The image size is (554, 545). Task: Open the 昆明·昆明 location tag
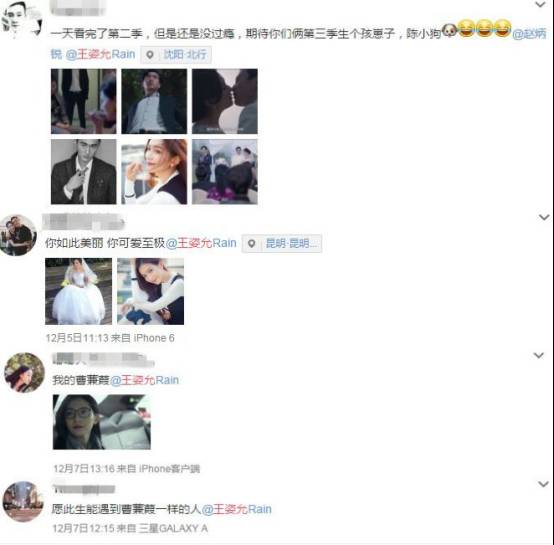(282, 243)
